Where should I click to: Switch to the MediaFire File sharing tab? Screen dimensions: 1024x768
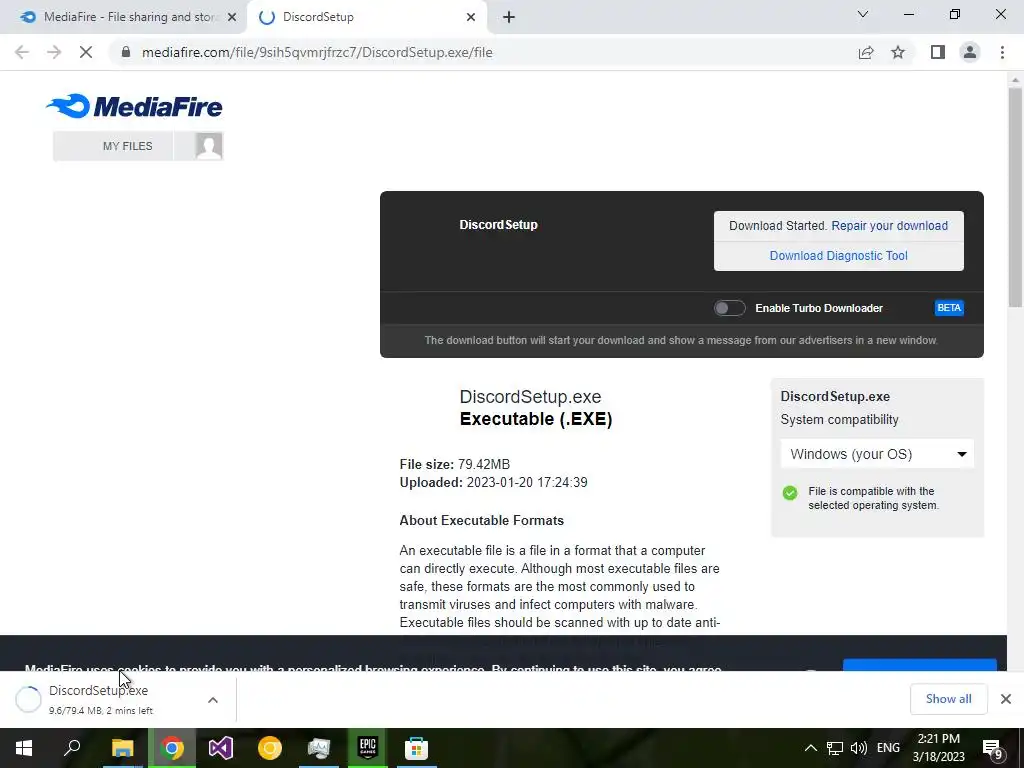124,17
